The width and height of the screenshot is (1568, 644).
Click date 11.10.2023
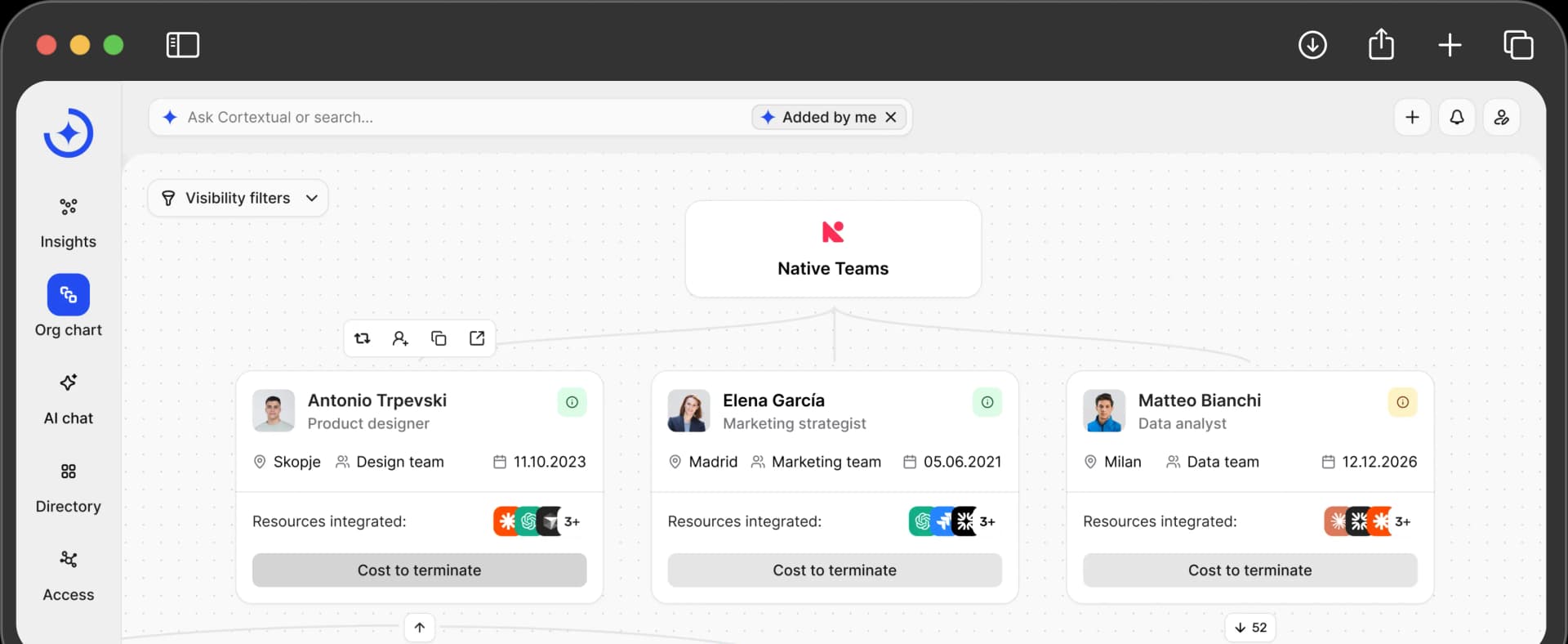(540, 462)
